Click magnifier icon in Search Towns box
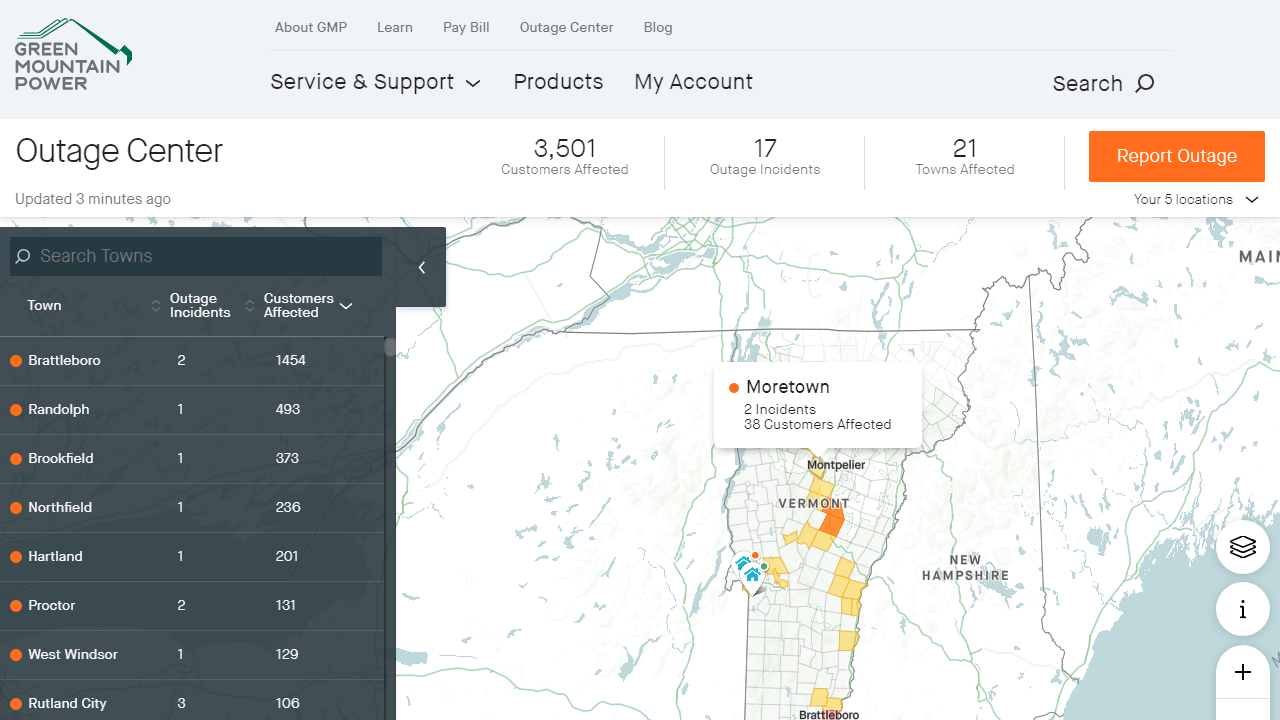Screen dimensions: 1280x720 tap(24, 256)
